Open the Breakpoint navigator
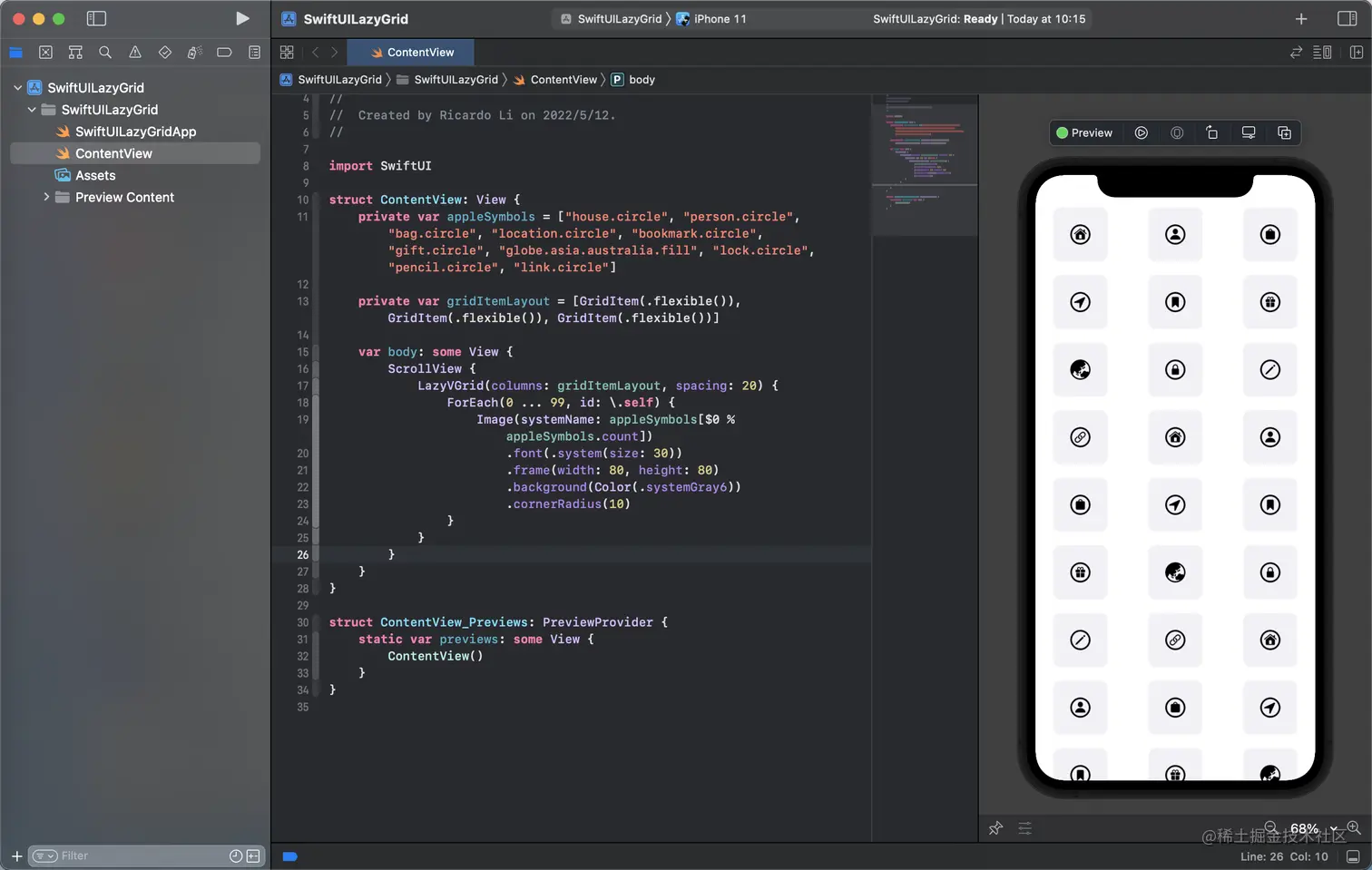1372x870 pixels. click(x=224, y=53)
